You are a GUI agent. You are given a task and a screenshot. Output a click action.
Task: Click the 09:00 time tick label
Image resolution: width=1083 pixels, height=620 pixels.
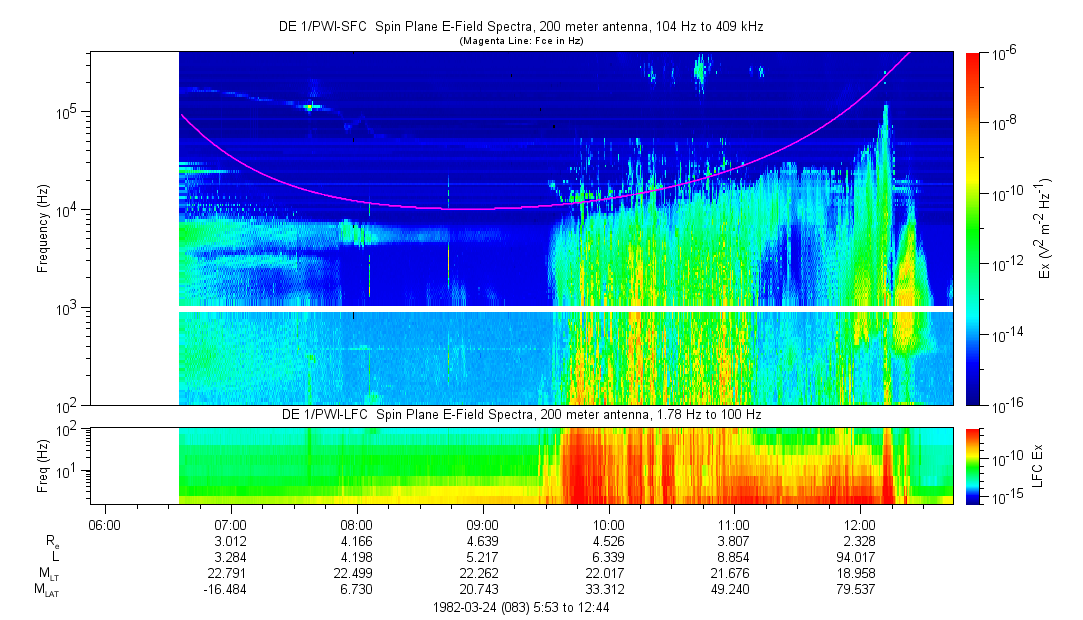coord(482,525)
